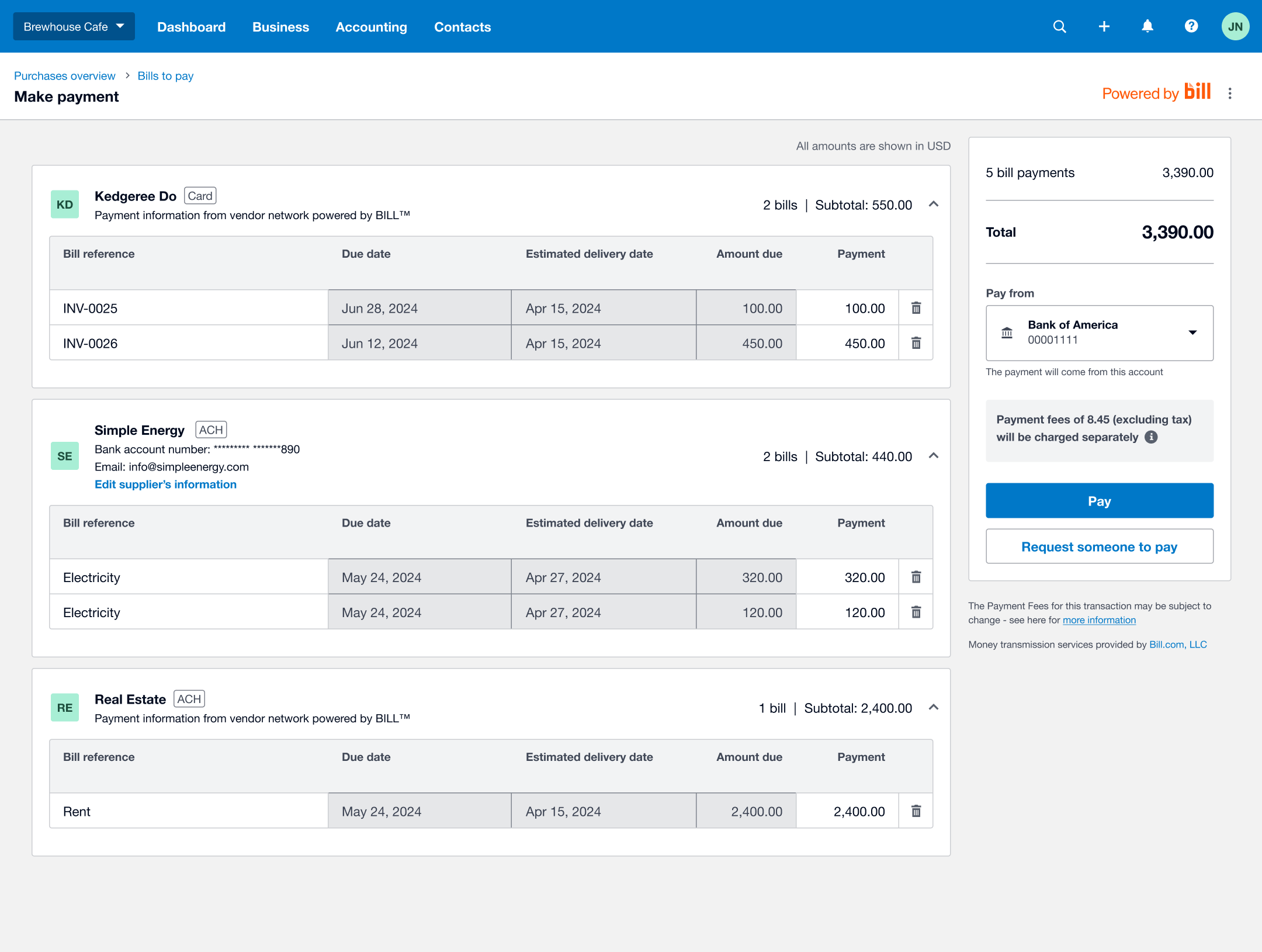This screenshot has height=952, width=1262.
Task: Open the JN profile avatar
Action: [1235, 26]
